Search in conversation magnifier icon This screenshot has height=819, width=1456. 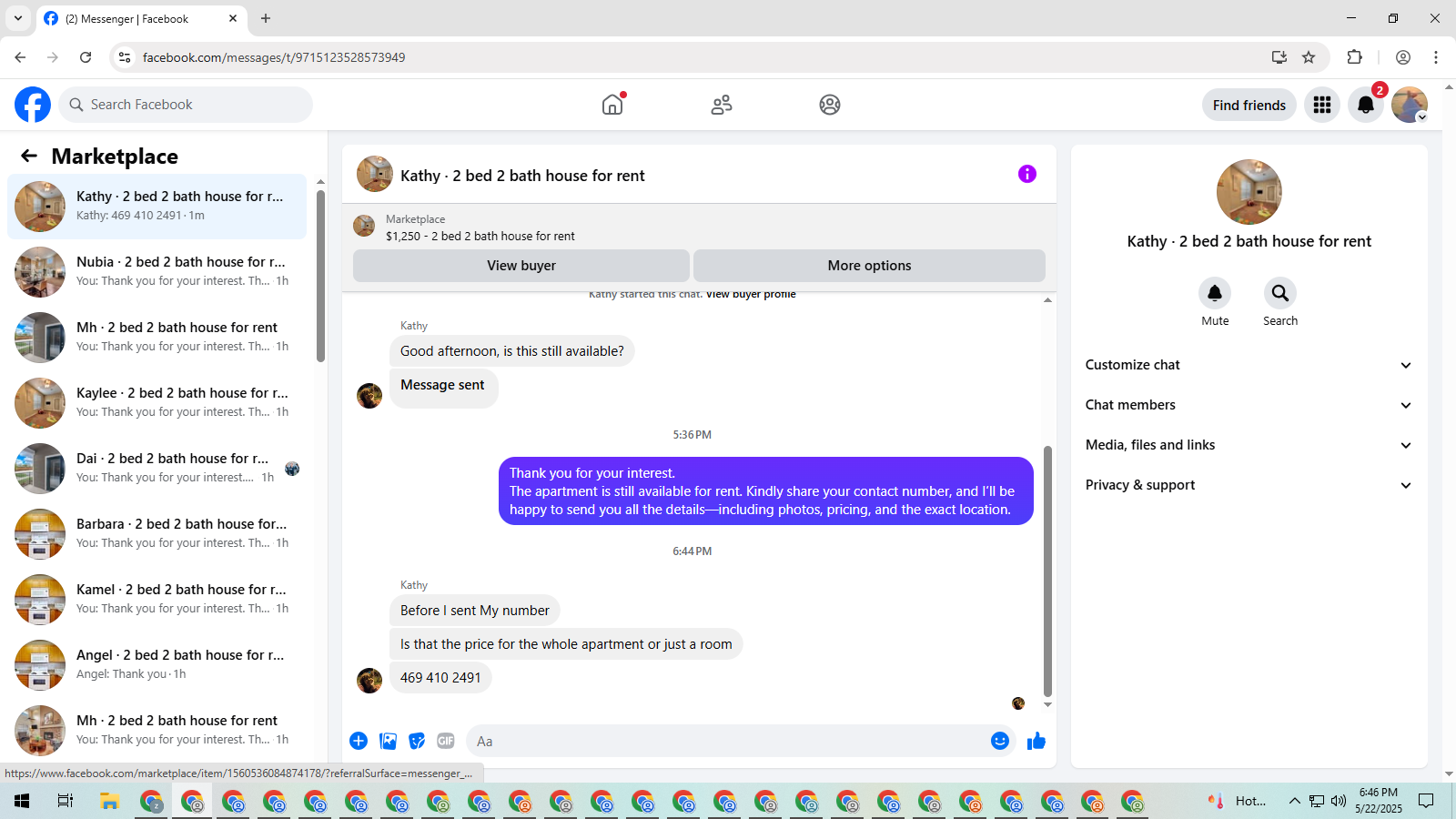(x=1280, y=293)
